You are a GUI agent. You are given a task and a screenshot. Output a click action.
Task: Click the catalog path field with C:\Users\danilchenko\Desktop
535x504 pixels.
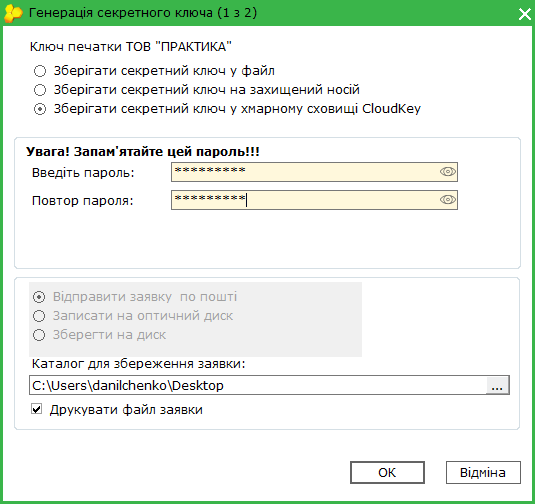tap(258, 385)
